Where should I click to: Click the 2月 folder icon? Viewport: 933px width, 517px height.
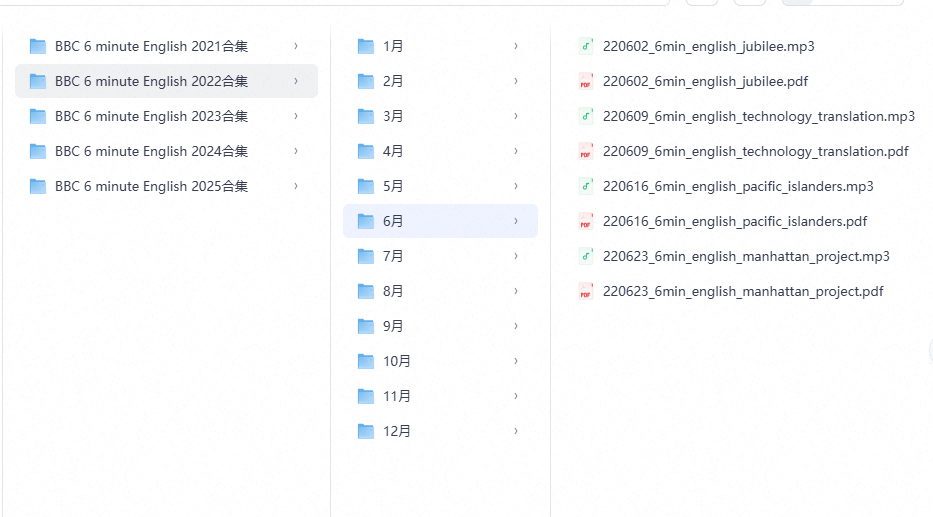click(365, 82)
